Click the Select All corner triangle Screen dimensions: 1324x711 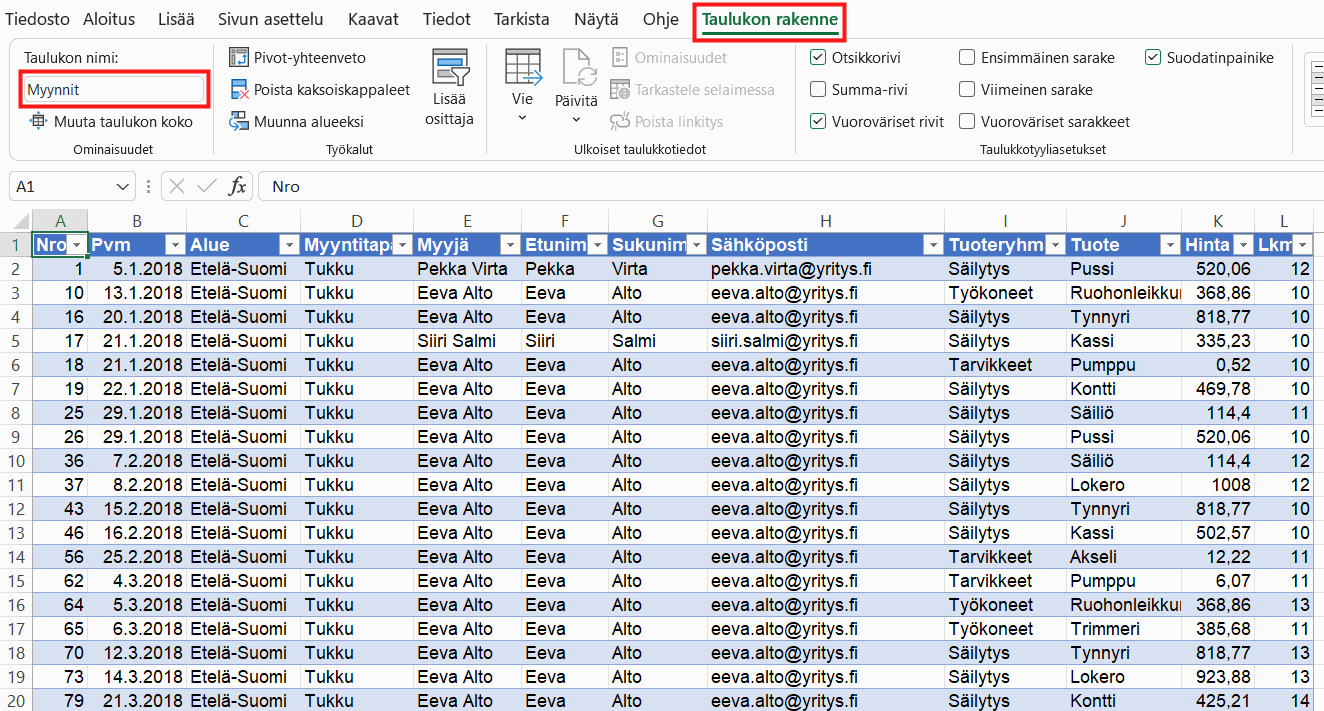[x=20, y=221]
